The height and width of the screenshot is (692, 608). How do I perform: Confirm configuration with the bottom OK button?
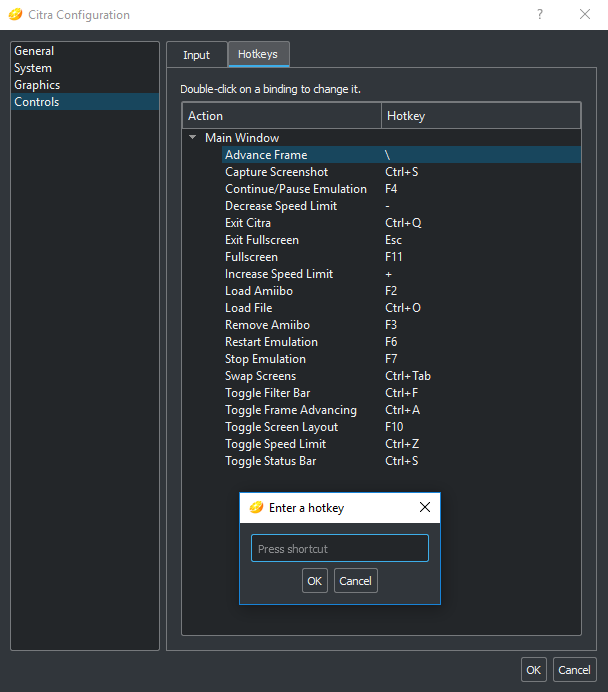click(533, 670)
